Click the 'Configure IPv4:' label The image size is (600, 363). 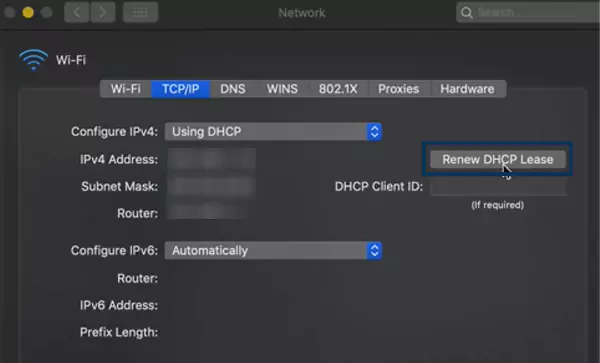coord(114,132)
